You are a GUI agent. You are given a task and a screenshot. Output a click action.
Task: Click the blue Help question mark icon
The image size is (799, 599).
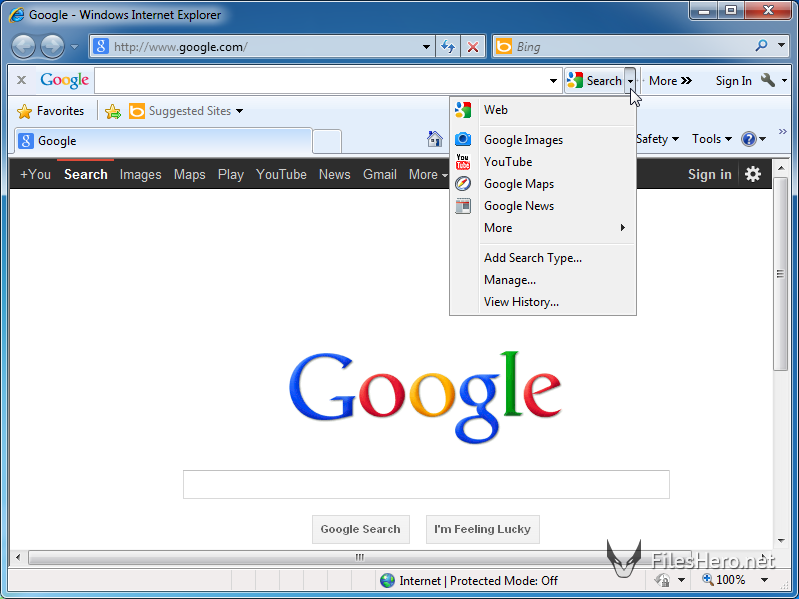point(749,139)
